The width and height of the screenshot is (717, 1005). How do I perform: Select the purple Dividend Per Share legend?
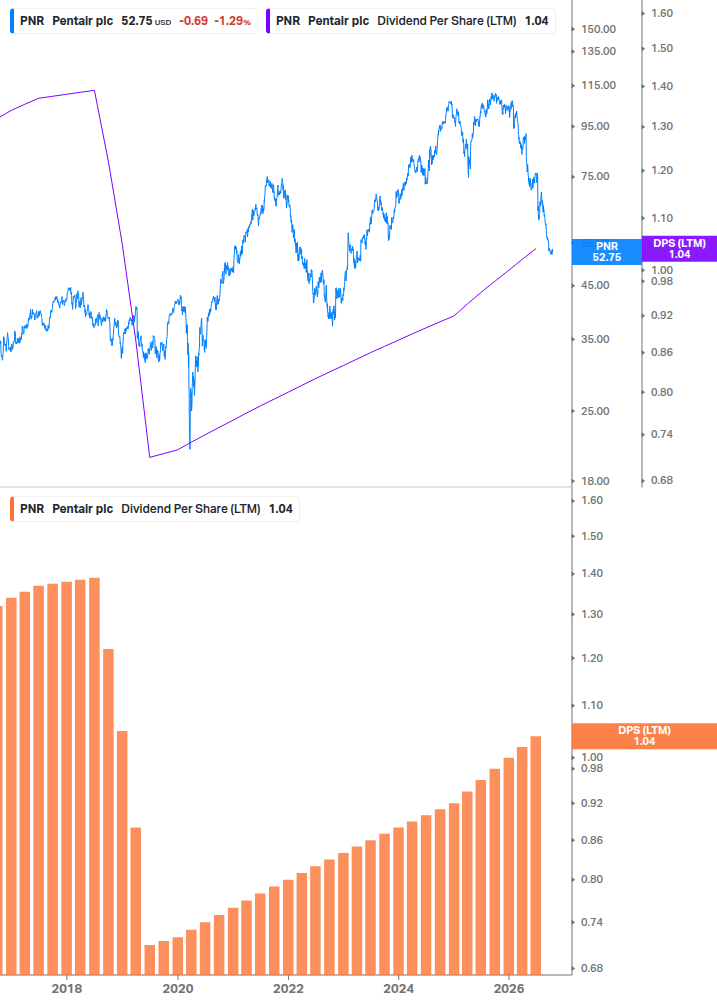[x=410, y=21]
